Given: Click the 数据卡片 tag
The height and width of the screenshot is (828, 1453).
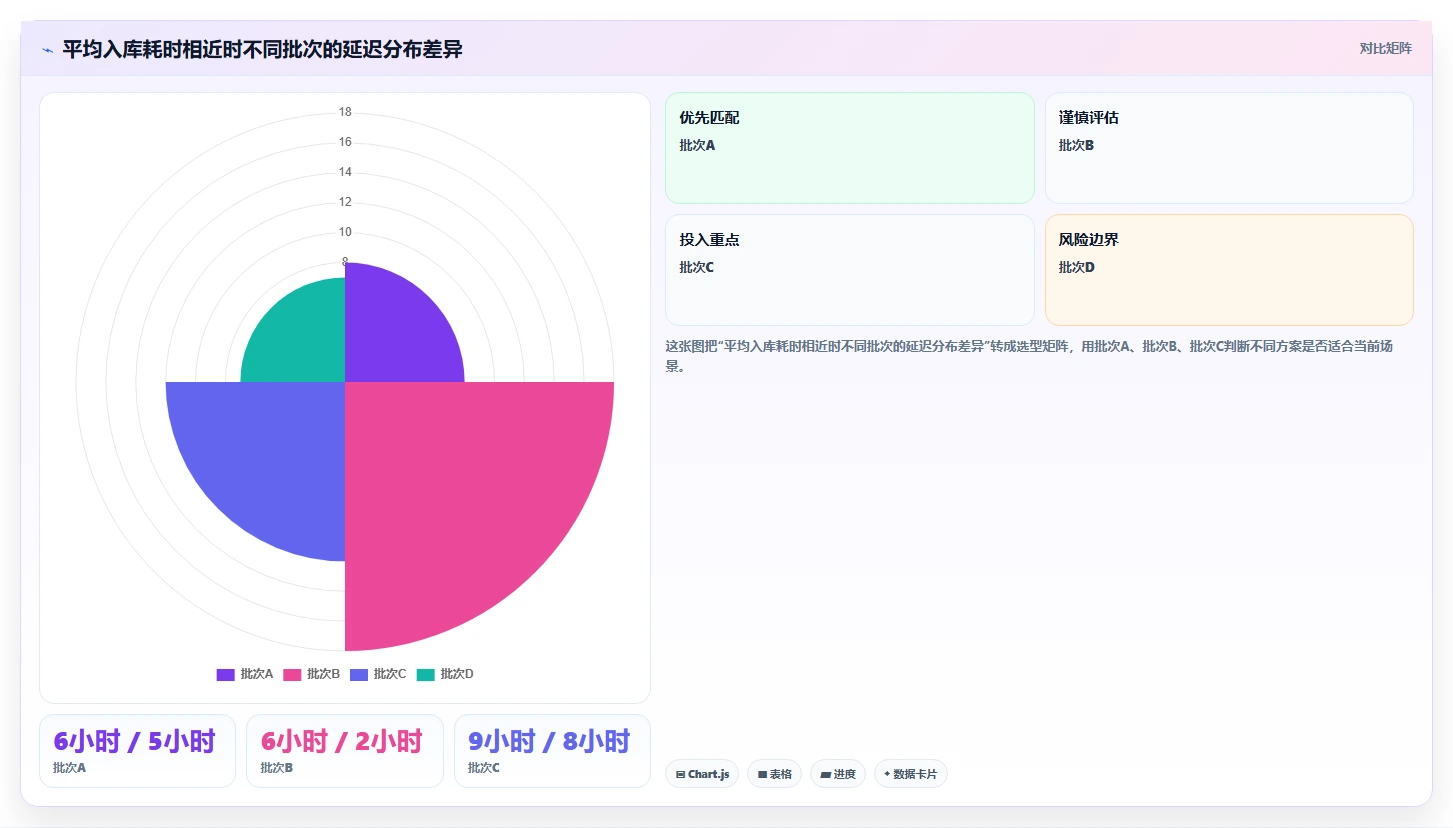Looking at the screenshot, I should pos(911,774).
